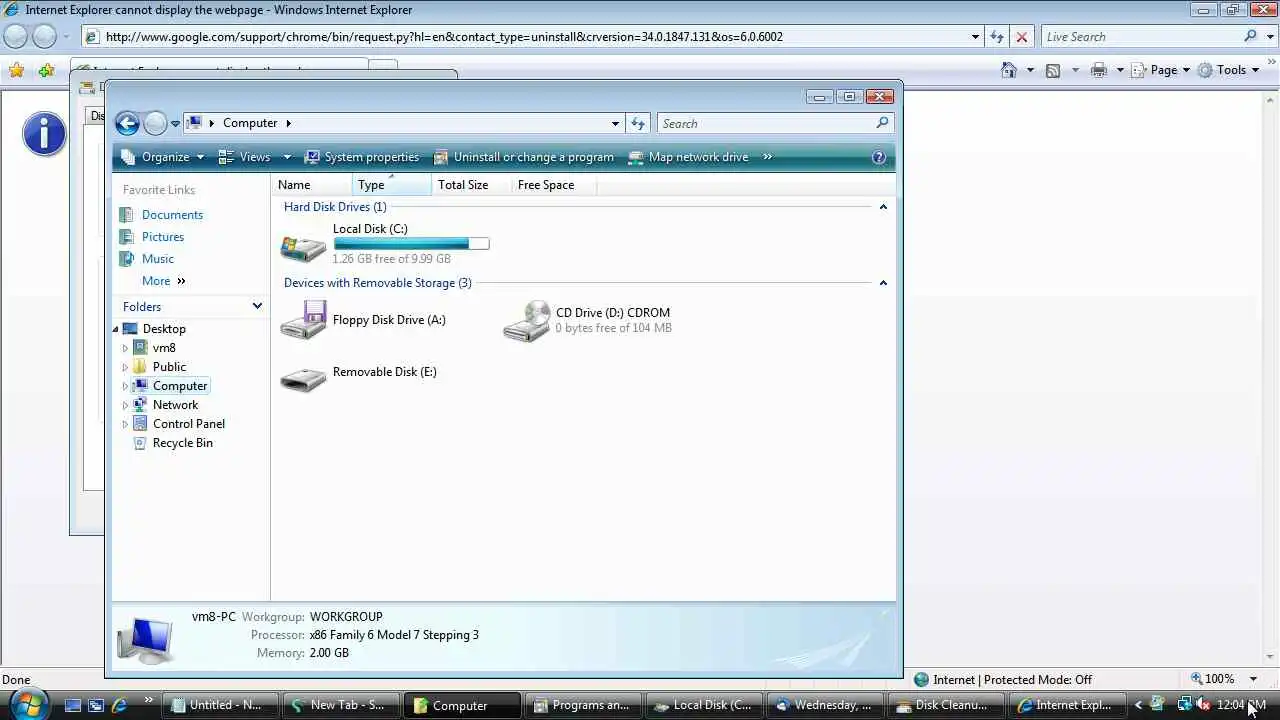This screenshot has height=720, width=1280.
Task: Click Switch between windows quick launch icon
Action: (96, 705)
